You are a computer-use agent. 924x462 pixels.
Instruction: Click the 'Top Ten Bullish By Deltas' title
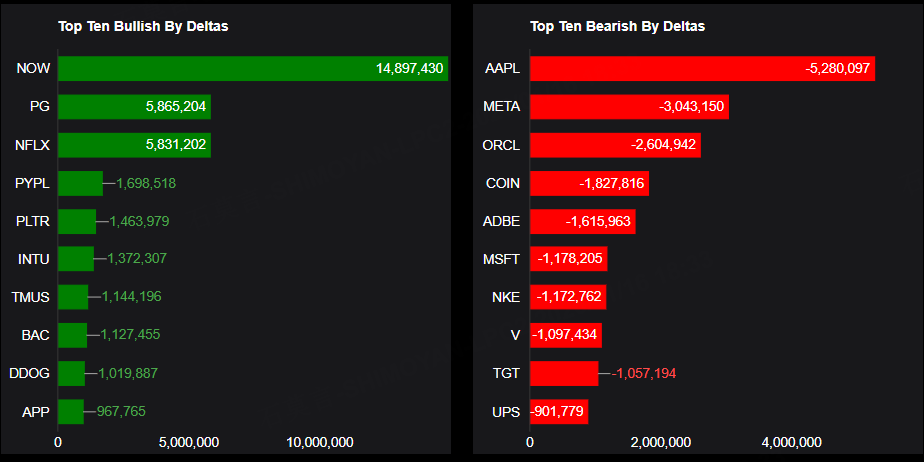143,26
